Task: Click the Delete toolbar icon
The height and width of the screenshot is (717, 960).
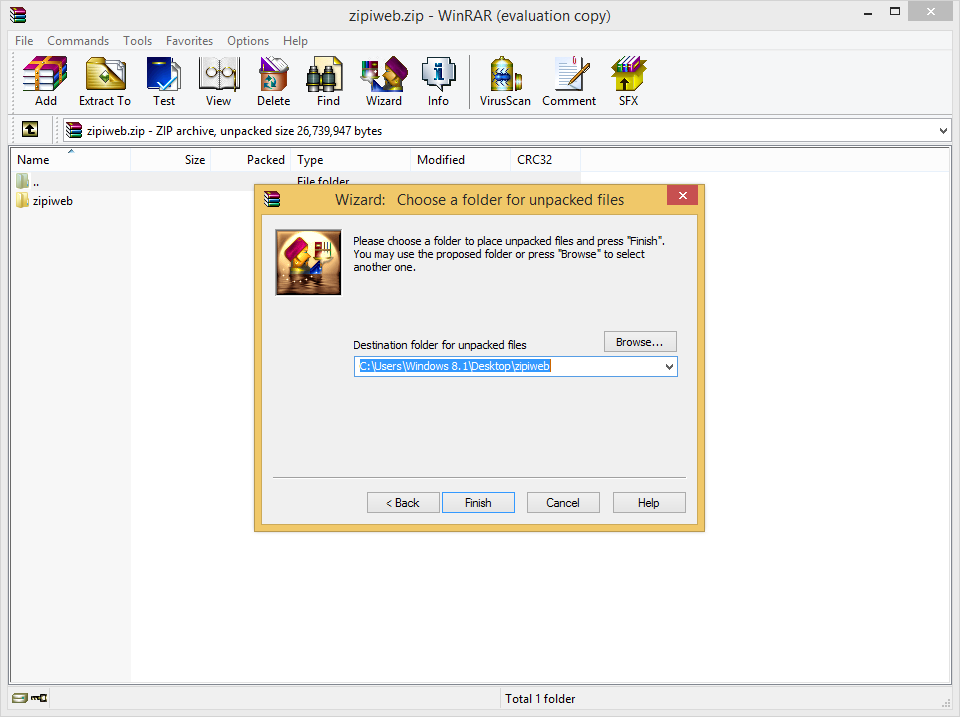Action: click(273, 81)
